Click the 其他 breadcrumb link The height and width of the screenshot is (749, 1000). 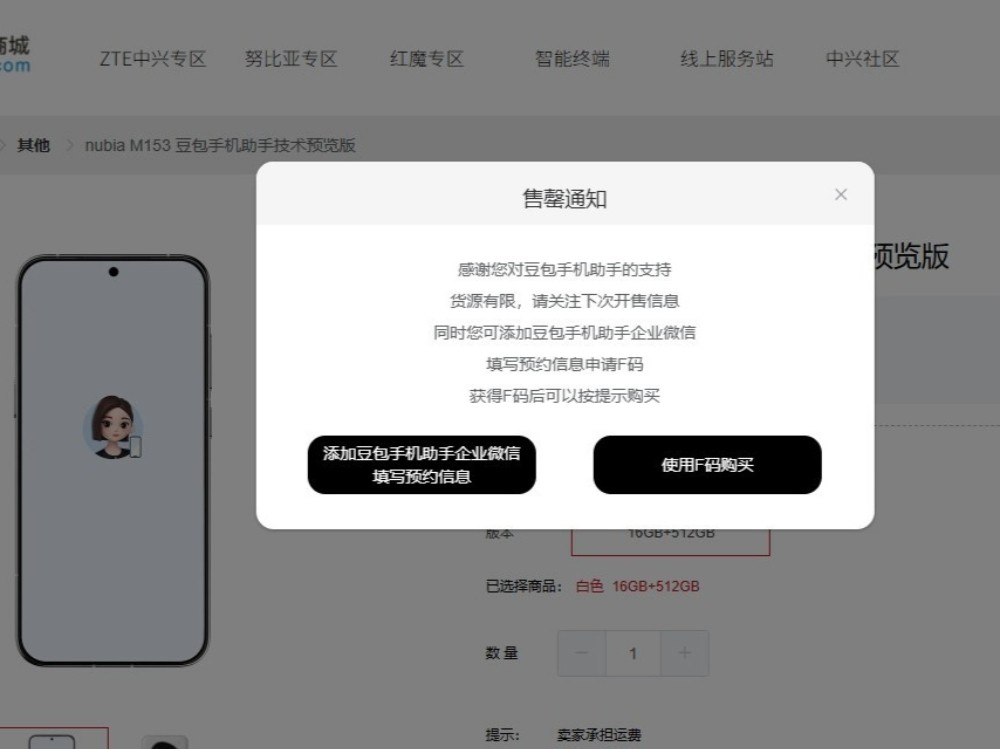[33, 145]
